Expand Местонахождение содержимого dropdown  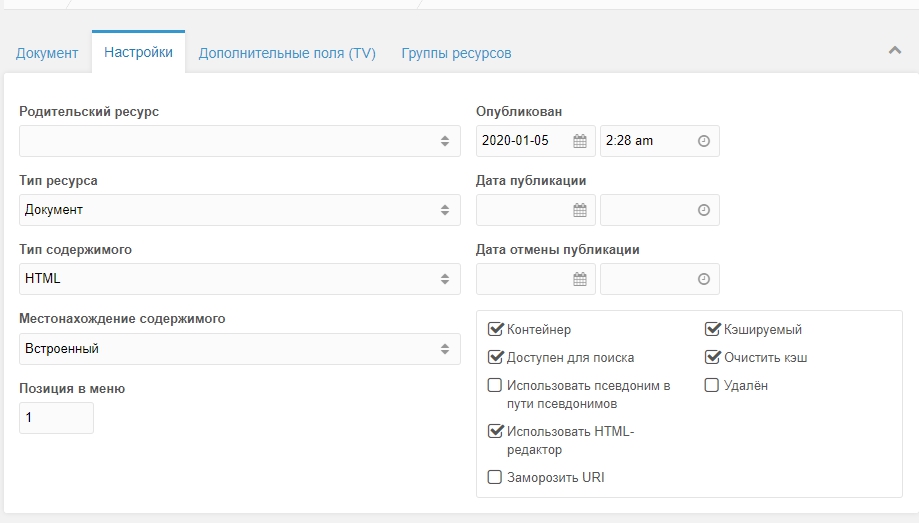point(240,349)
